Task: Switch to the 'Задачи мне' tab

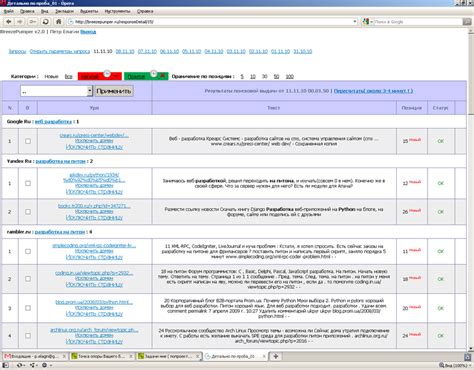Action: pos(169,356)
